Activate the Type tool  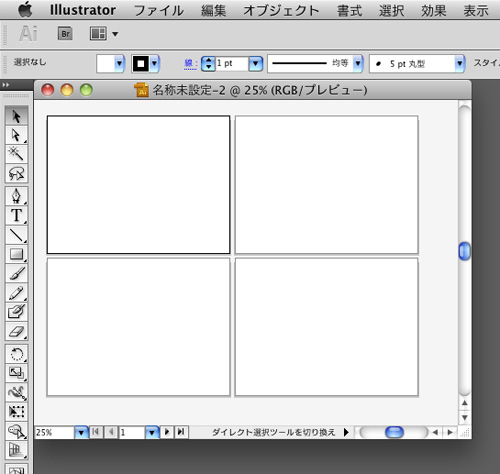16,215
